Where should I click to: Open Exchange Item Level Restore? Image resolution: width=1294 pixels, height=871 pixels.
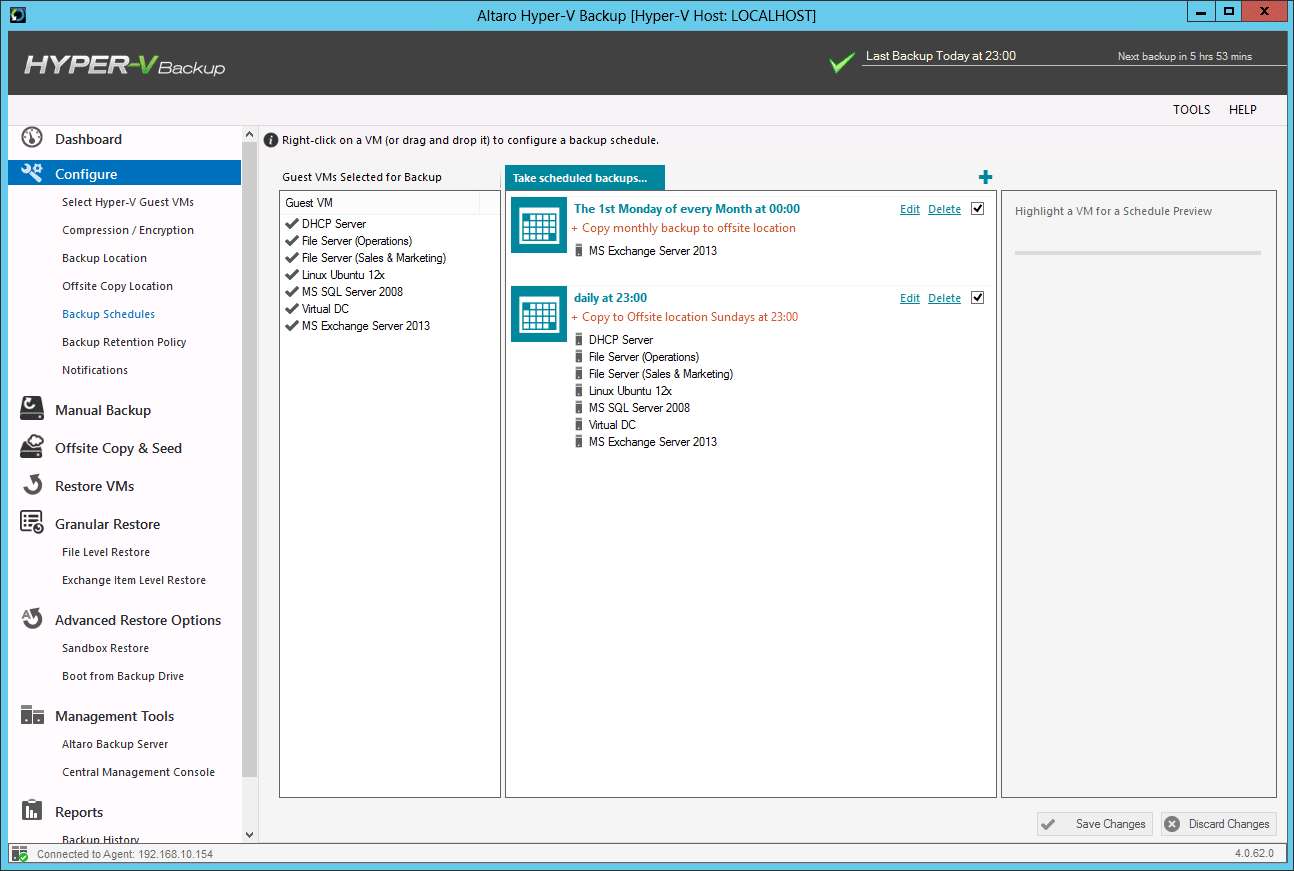134,580
